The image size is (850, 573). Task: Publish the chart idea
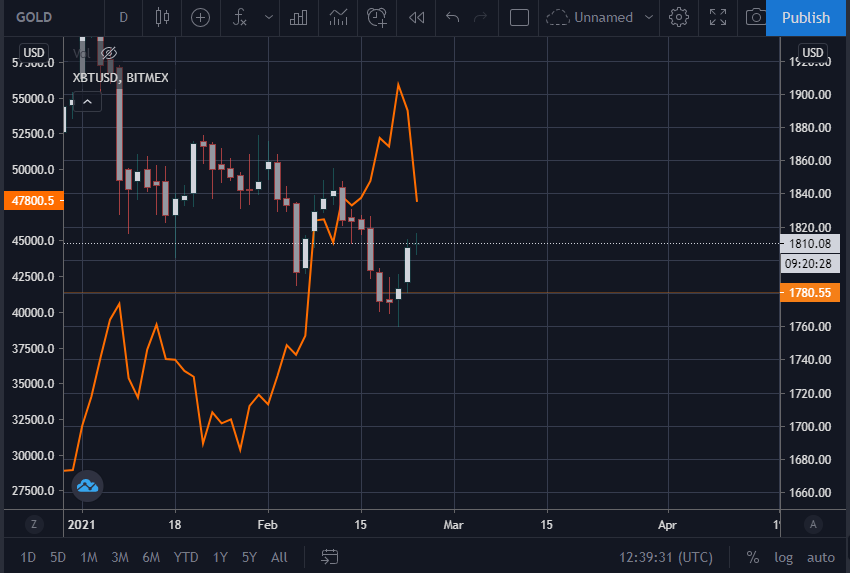[806, 18]
